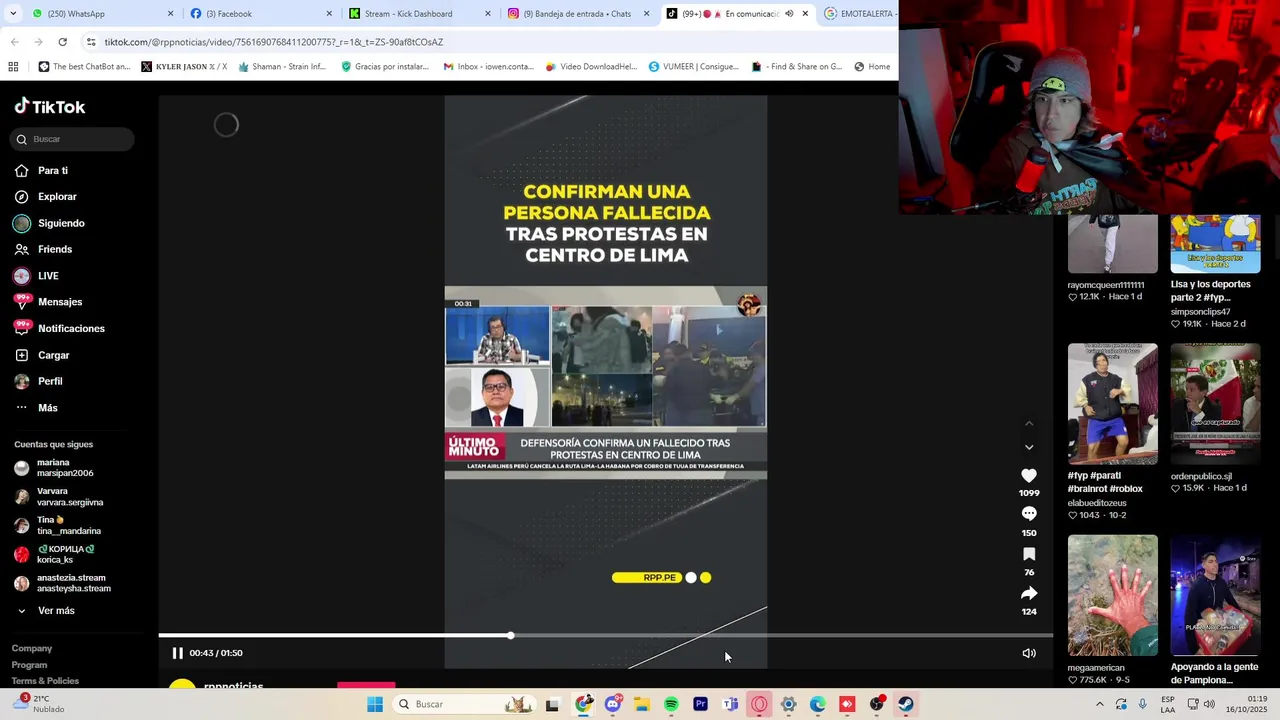Click the Company footer link
1280x720 pixels.
point(32,648)
